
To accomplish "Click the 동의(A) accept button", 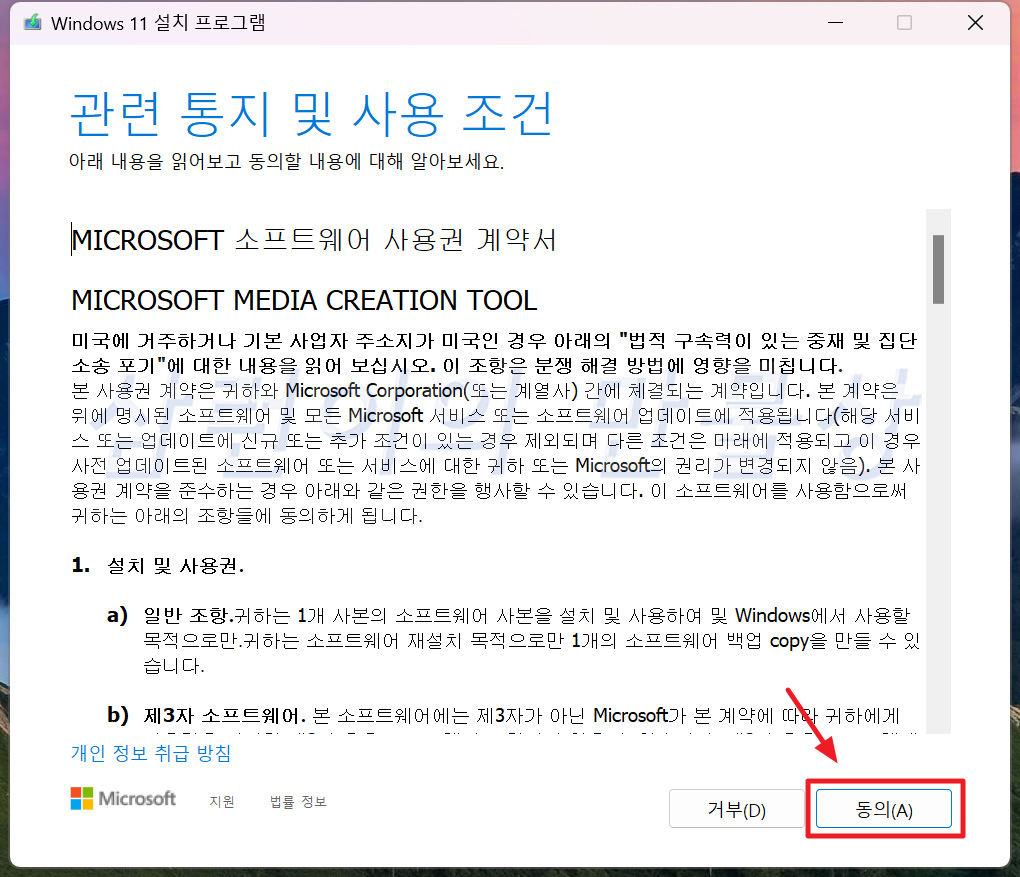I will tap(883, 809).
